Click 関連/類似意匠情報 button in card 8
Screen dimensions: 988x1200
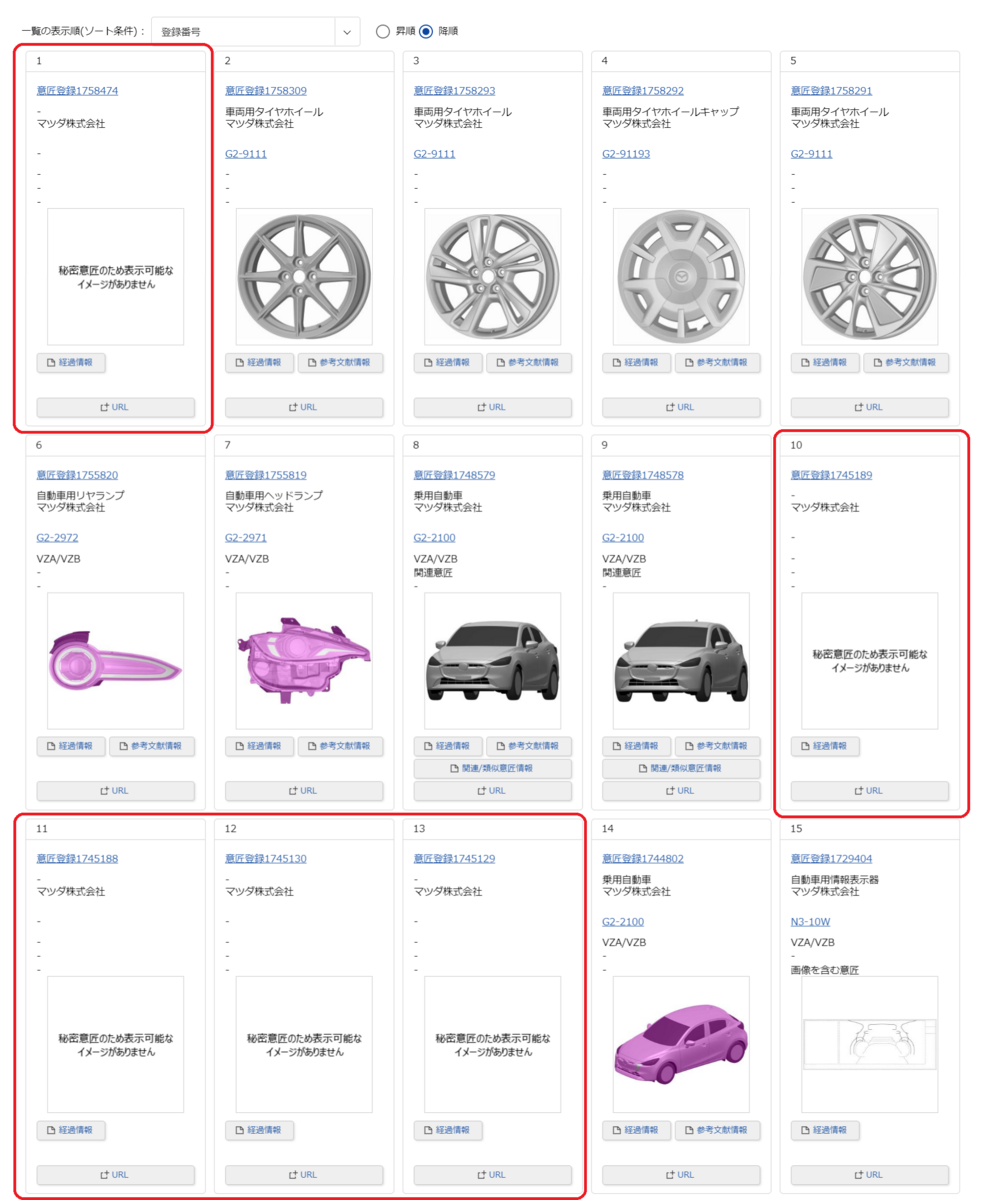tap(493, 769)
